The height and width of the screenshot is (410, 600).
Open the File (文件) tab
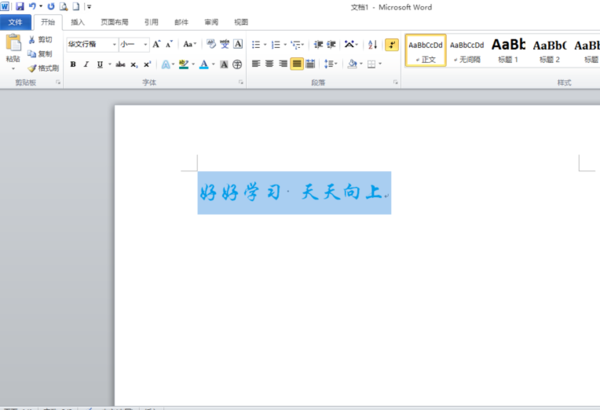(15, 21)
